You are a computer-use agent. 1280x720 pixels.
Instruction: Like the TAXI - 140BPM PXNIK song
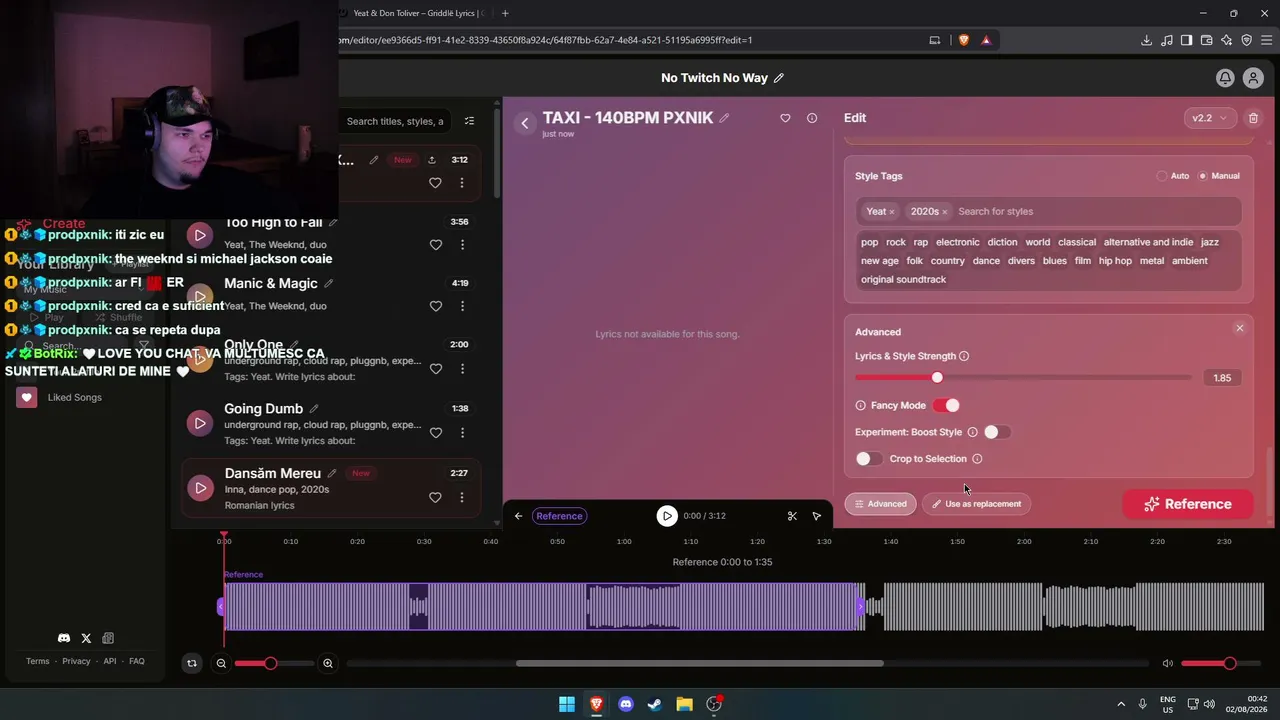(x=785, y=118)
